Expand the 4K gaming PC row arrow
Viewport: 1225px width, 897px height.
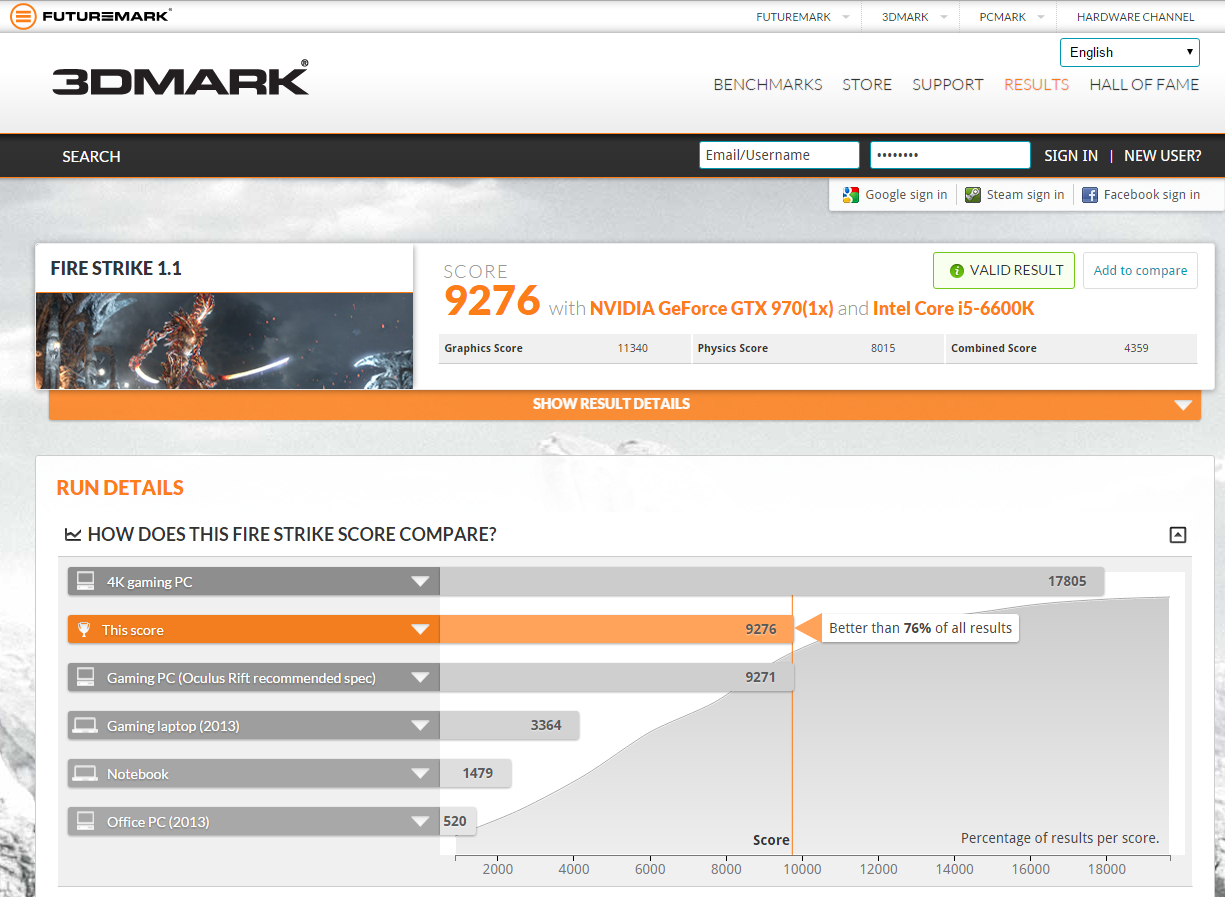[x=420, y=582]
